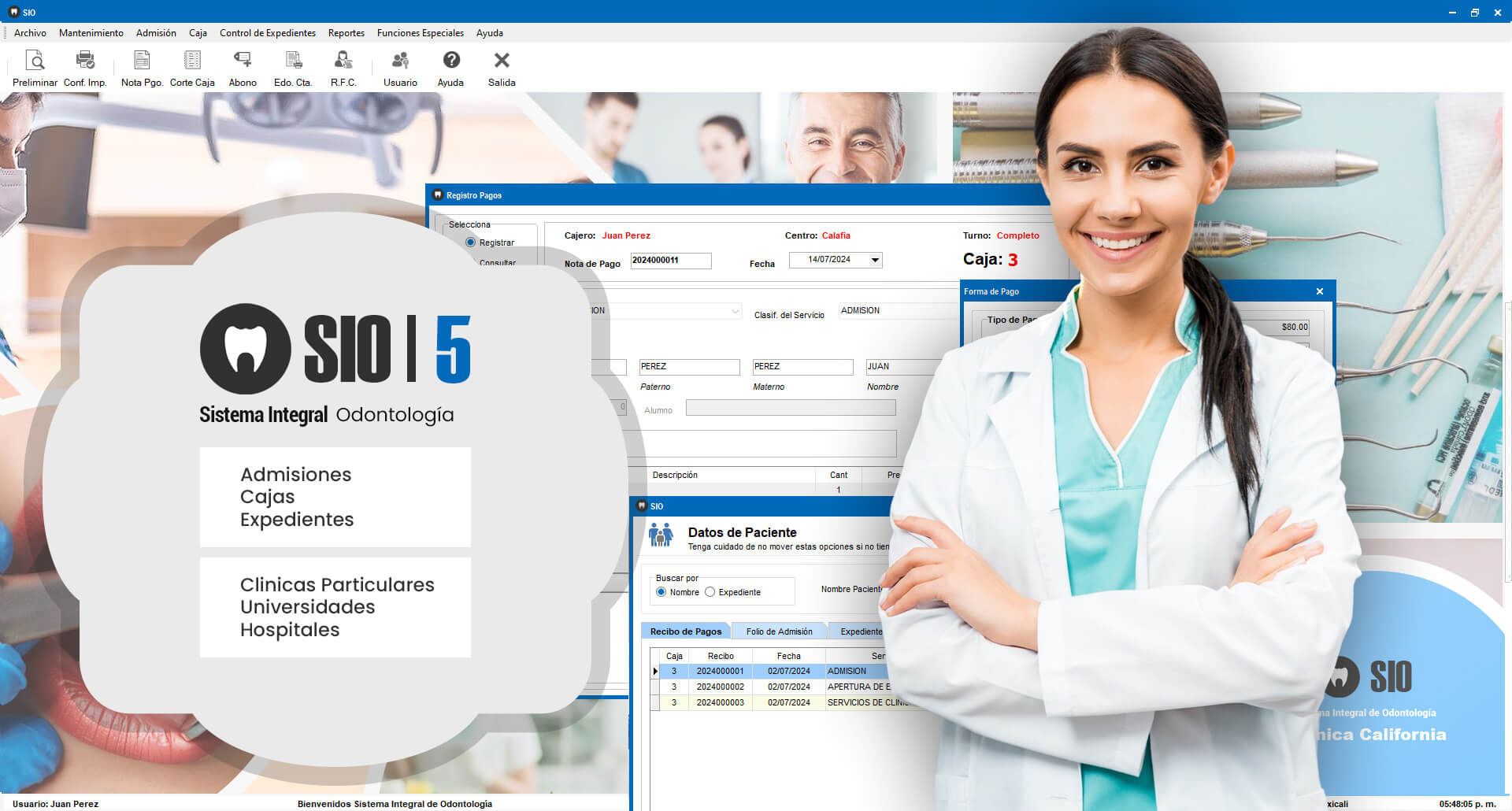Screen dimensions: 1512x811
Task: Open the Fecha date dropdown arrow
Action: [x=875, y=260]
